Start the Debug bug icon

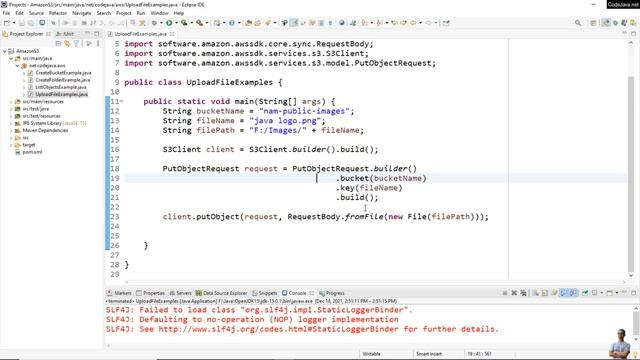pos(154,23)
